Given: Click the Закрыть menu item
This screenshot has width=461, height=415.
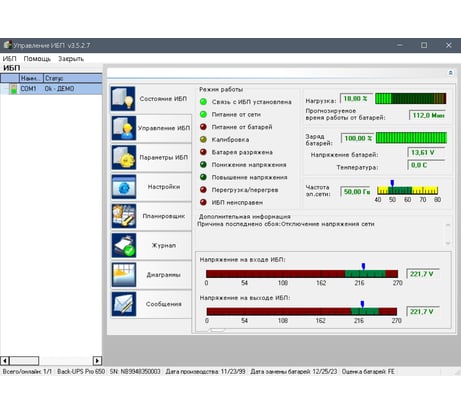Looking at the screenshot, I should tap(71, 59).
